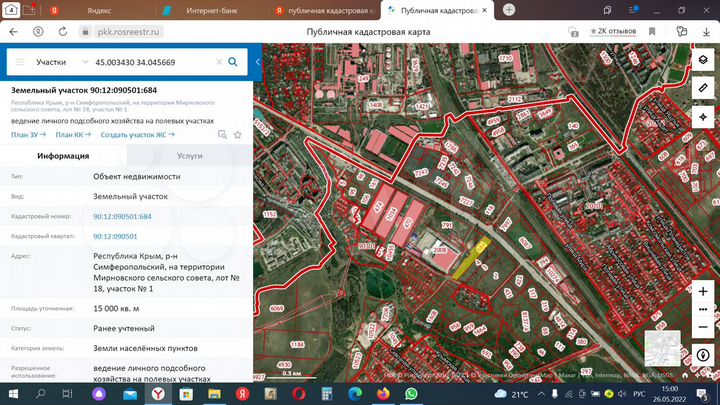Click the search magnifier icon
The image size is (720, 405).
232,62
